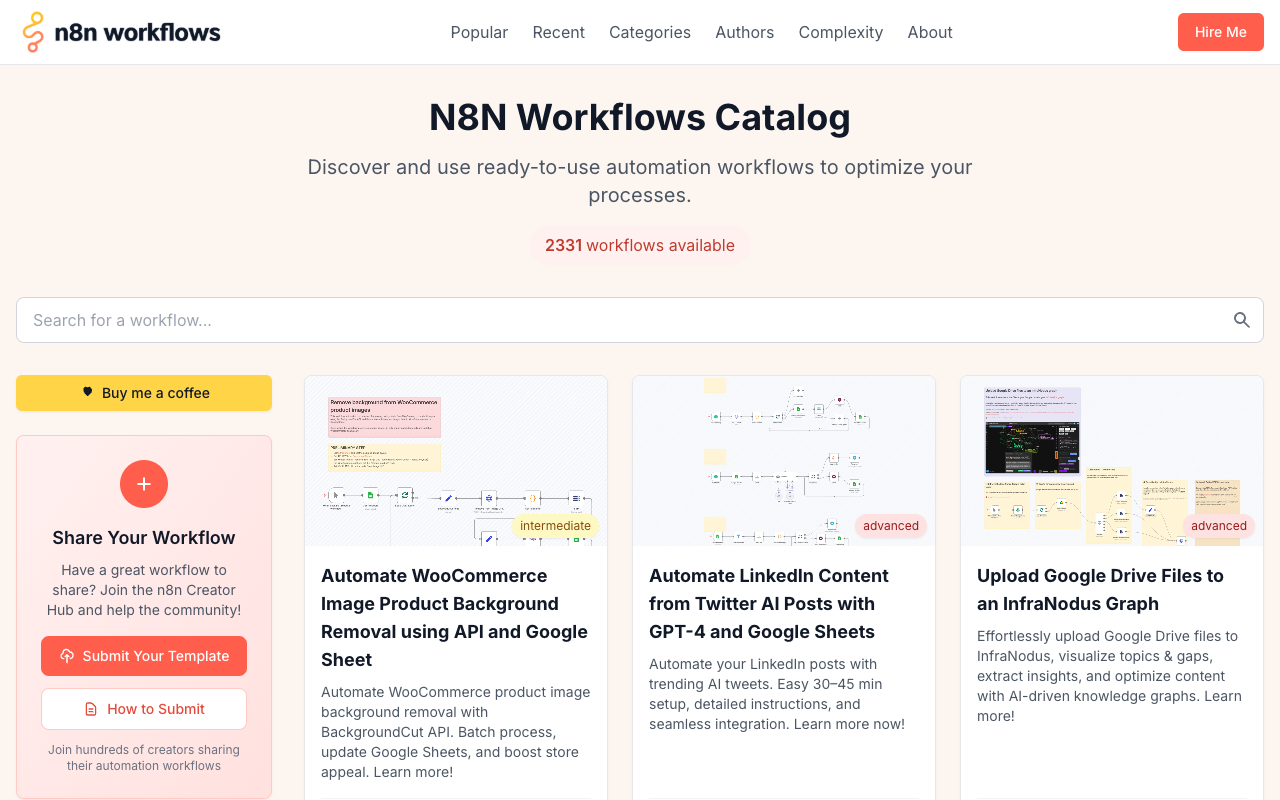
Task: Open the Authors nav item
Action: (744, 32)
